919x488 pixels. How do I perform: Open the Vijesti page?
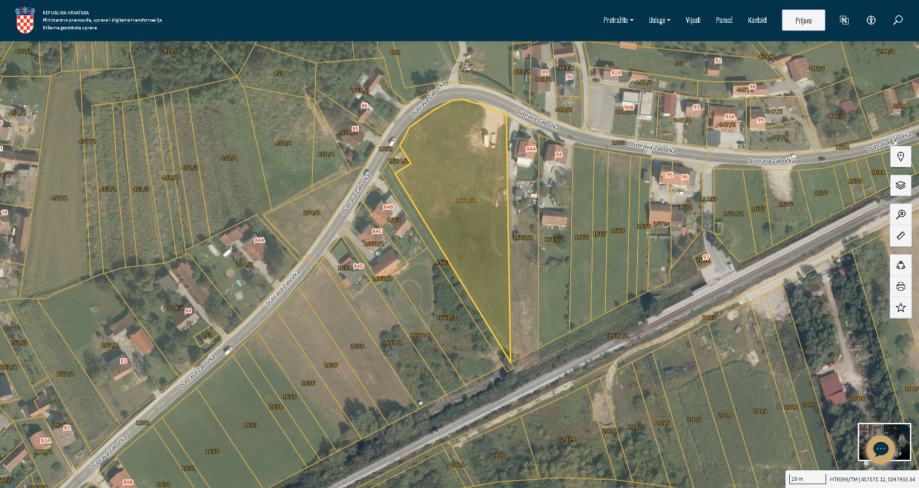tap(693, 20)
